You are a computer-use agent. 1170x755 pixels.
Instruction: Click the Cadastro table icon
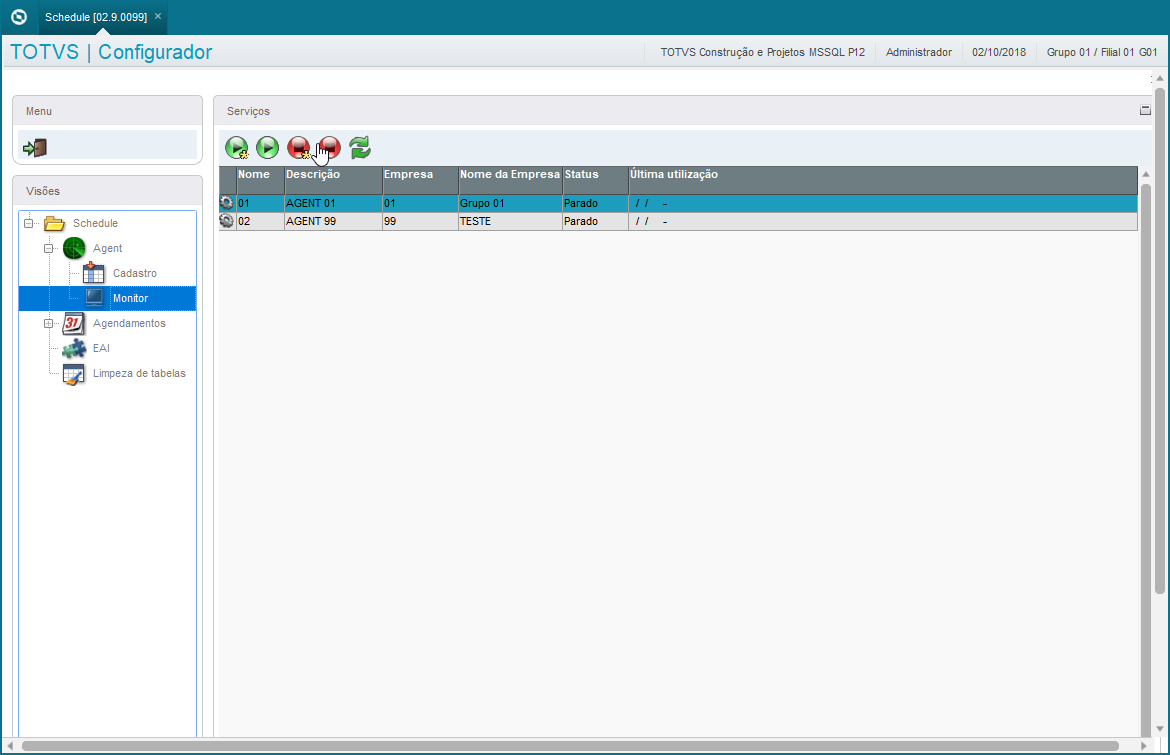(x=93, y=273)
